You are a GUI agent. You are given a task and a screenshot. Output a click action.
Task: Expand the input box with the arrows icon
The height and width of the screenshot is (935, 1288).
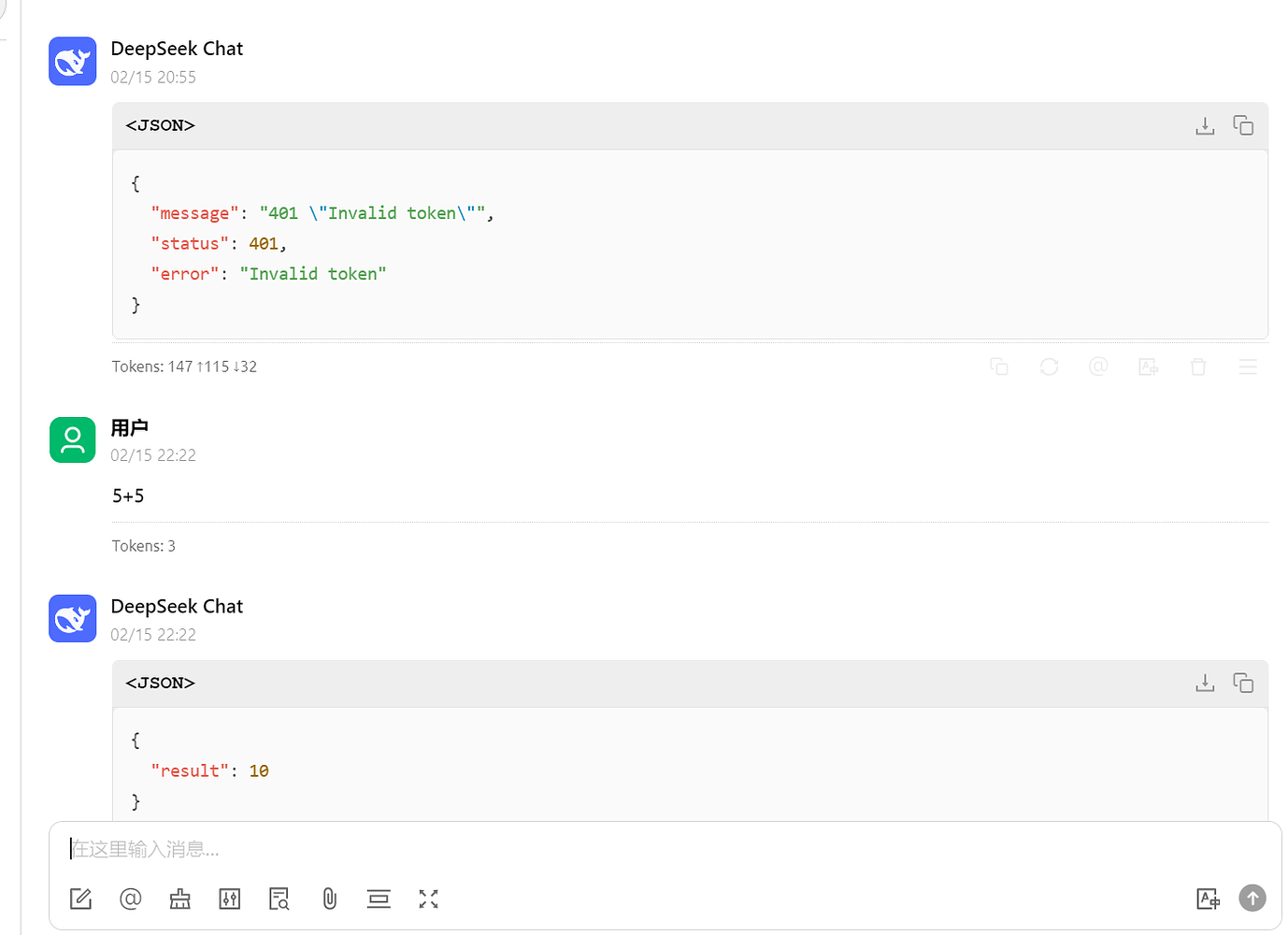428,899
